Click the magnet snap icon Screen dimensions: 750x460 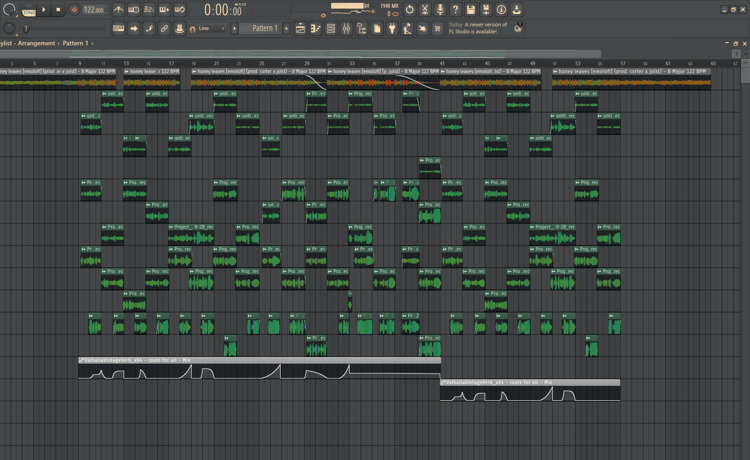[192, 29]
